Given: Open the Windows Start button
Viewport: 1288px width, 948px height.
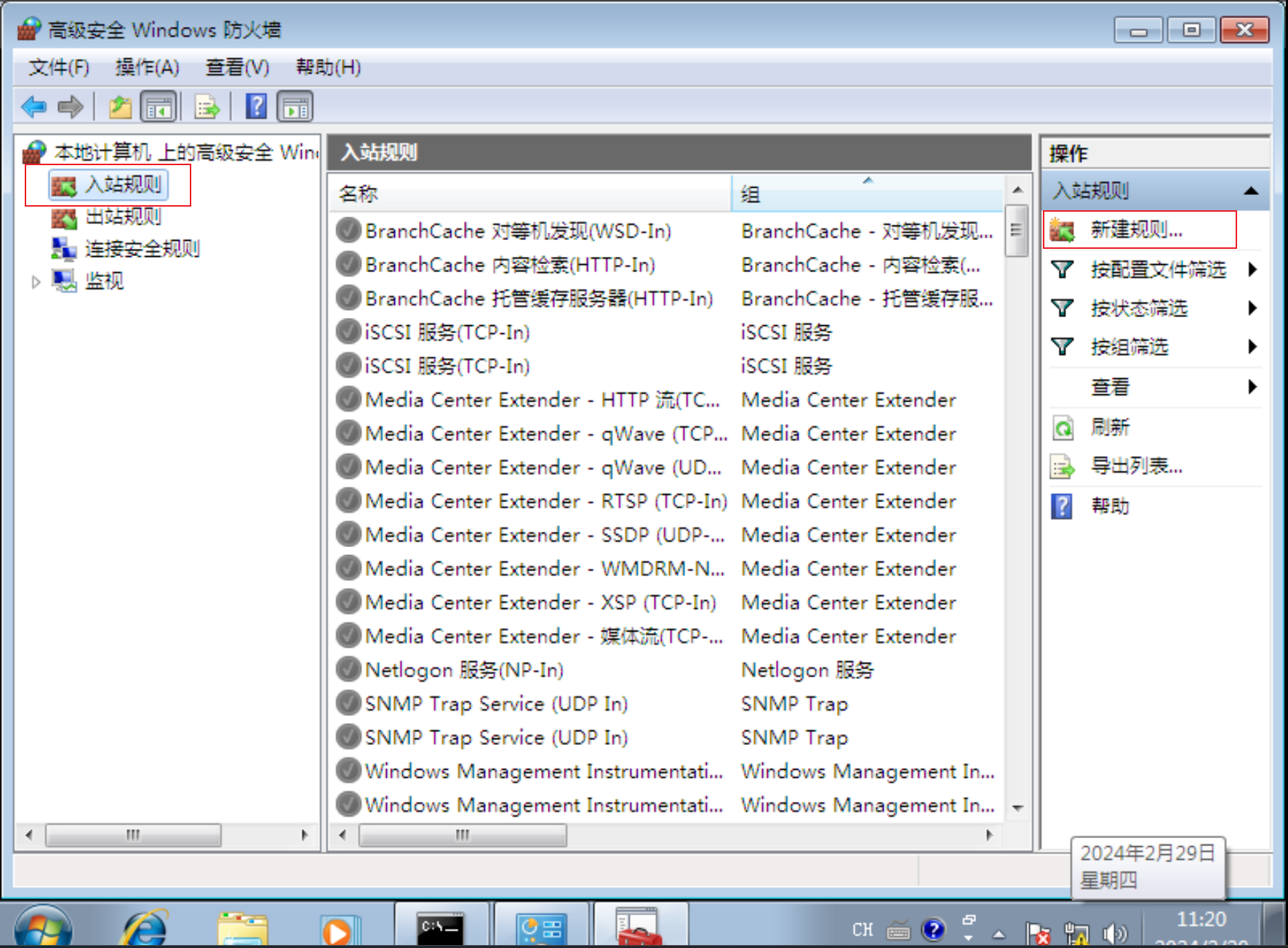Looking at the screenshot, I should (x=43, y=926).
